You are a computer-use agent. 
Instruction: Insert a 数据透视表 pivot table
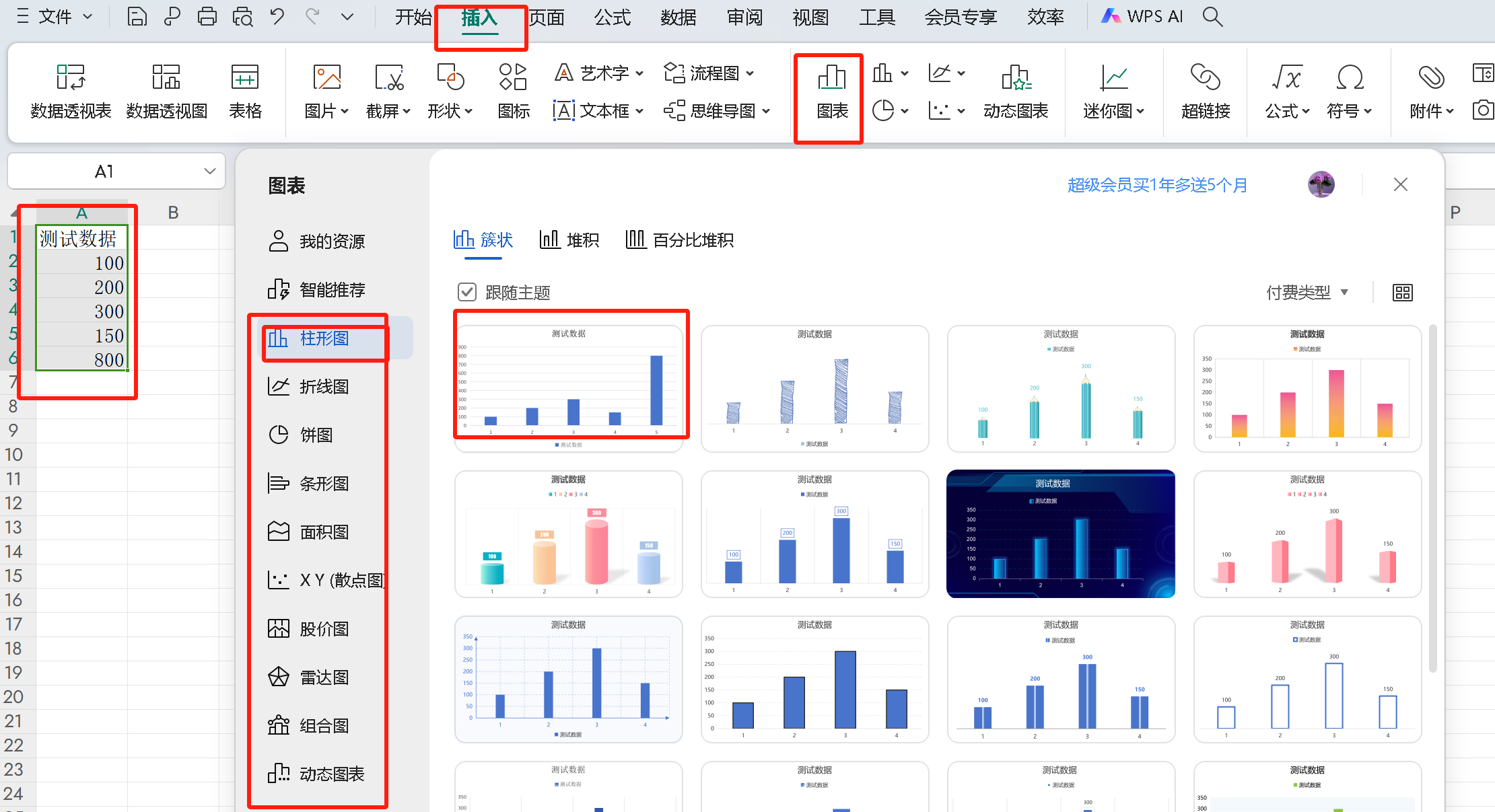(71, 92)
